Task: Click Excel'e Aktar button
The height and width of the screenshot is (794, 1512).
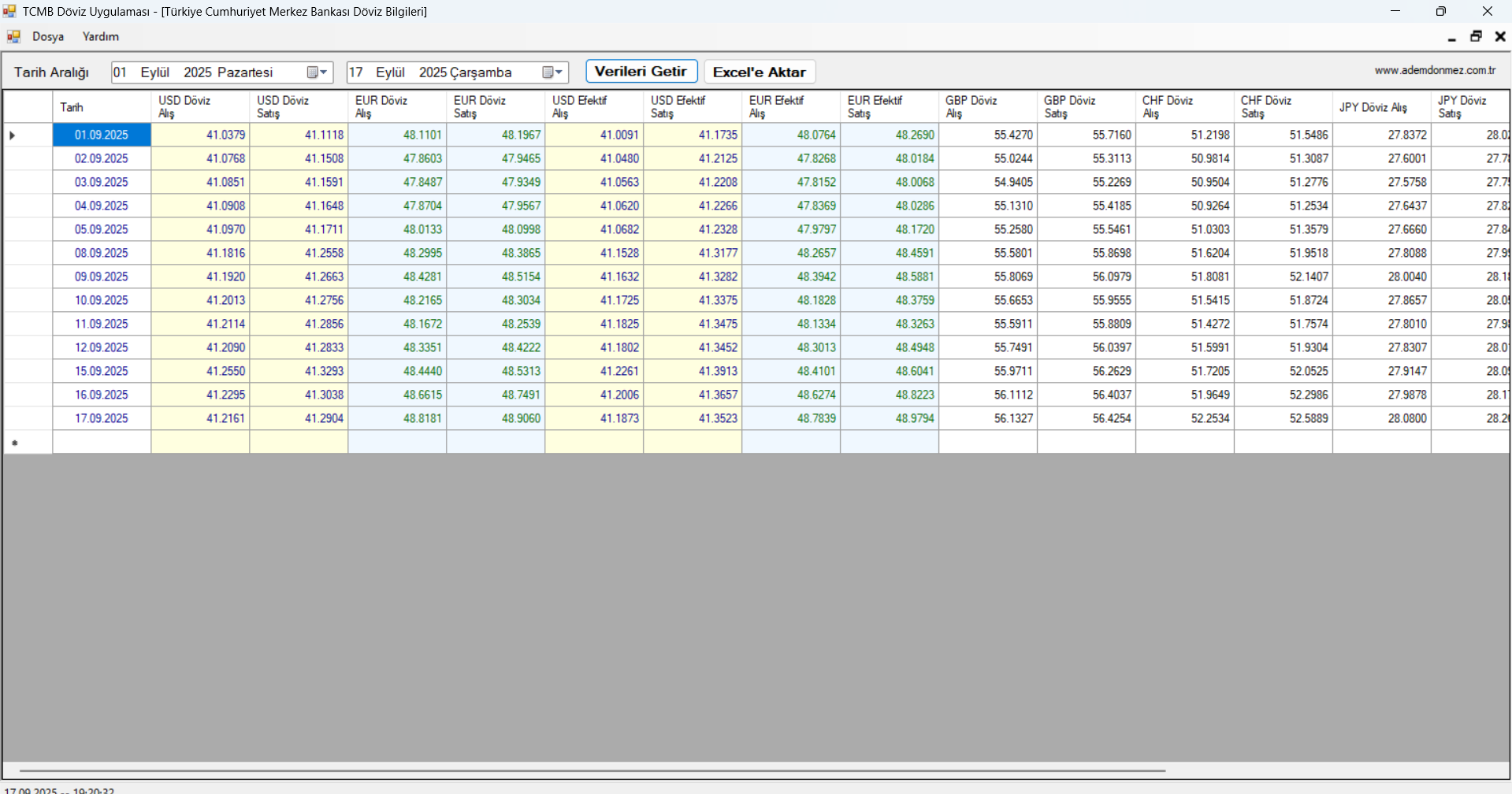Action: click(x=760, y=72)
